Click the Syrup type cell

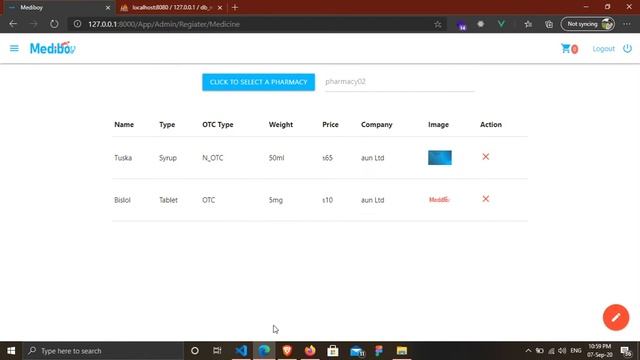[x=168, y=158]
